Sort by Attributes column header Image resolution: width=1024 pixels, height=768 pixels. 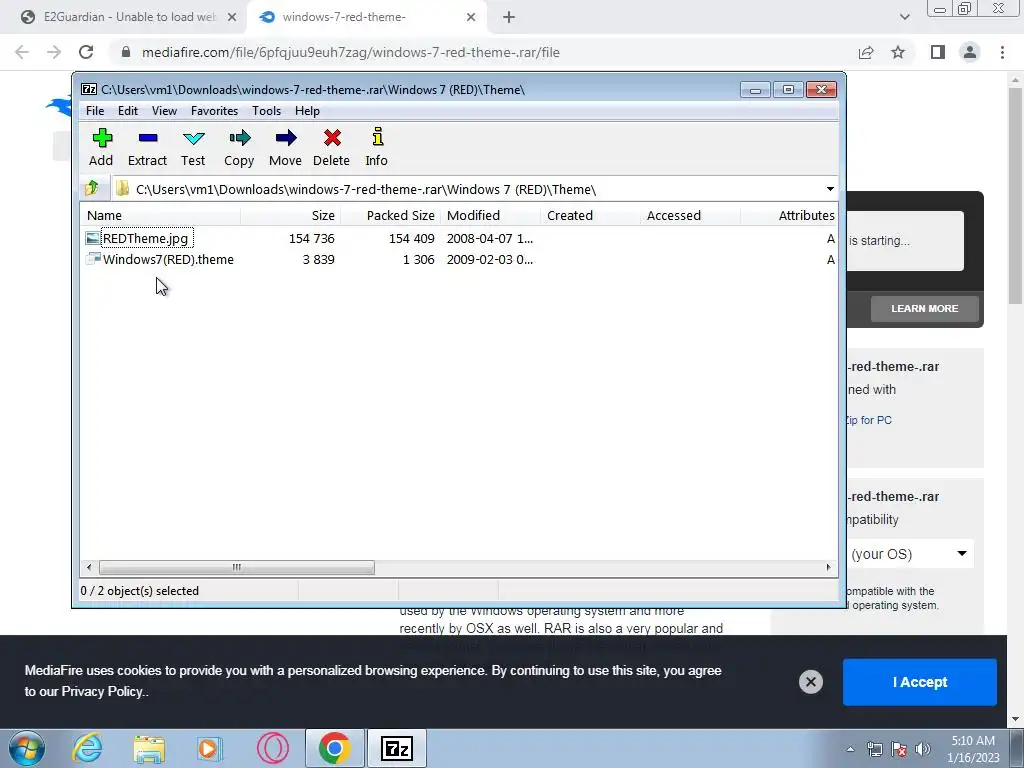789,216
